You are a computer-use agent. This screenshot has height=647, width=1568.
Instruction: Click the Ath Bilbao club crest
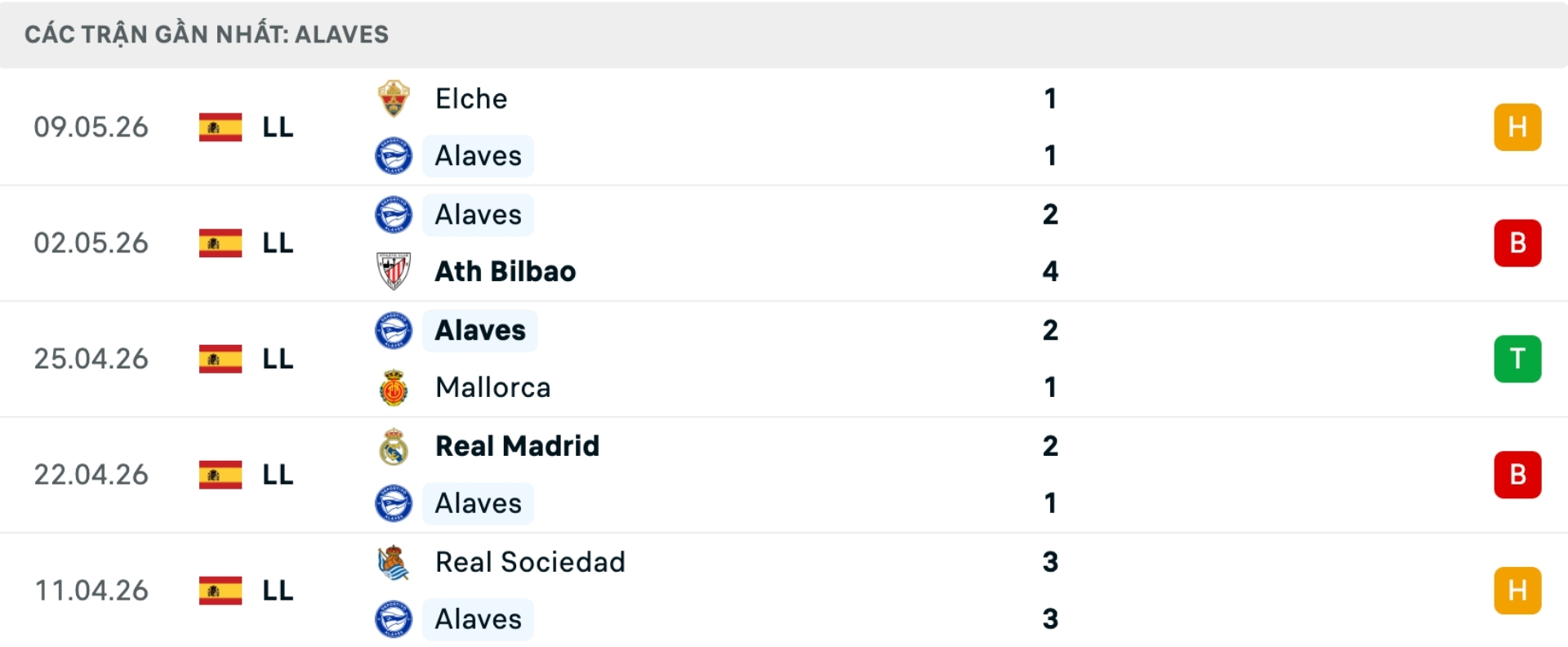coord(394,271)
